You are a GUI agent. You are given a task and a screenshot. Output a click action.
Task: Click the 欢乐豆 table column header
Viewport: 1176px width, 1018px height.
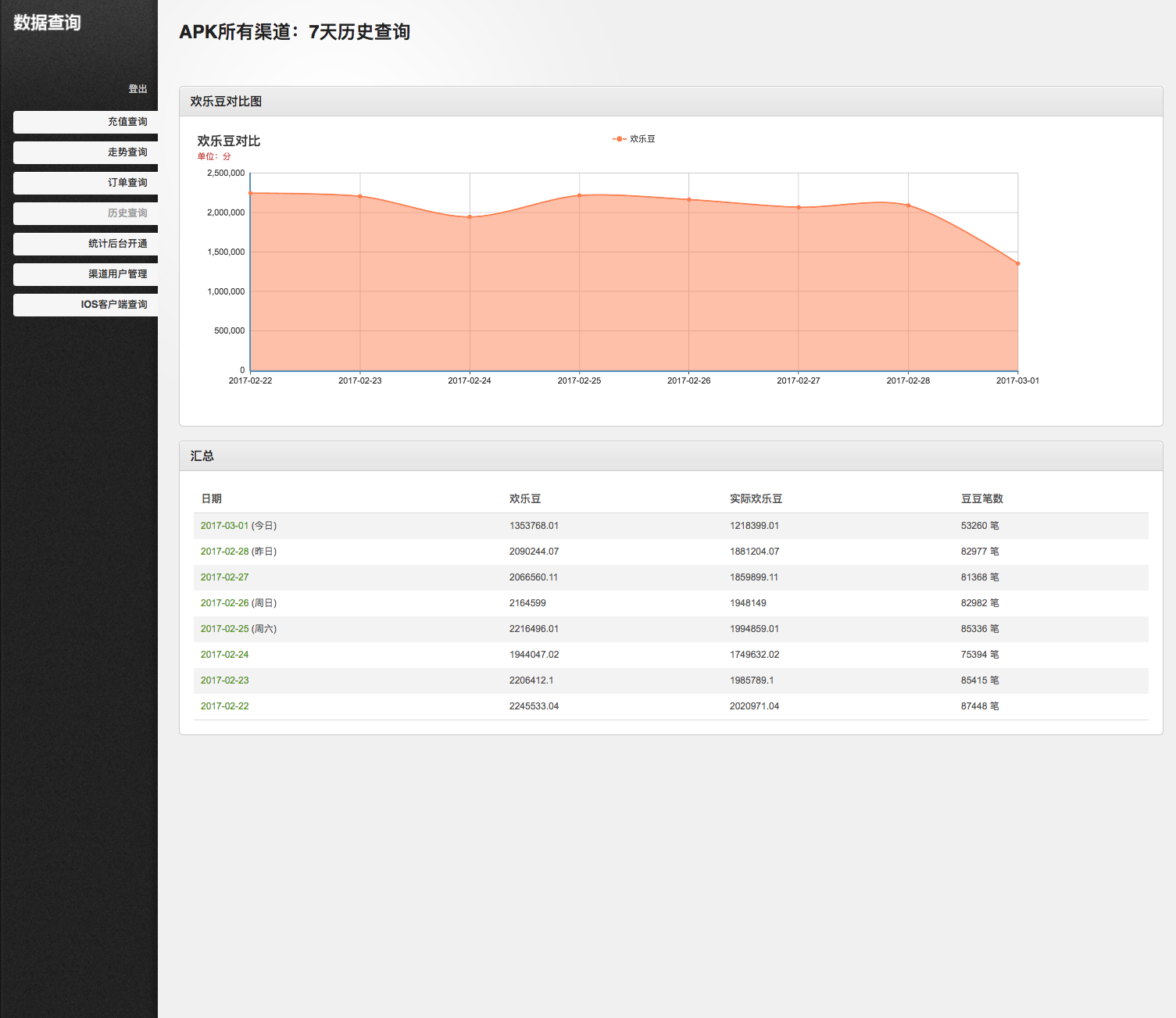(x=525, y=498)
